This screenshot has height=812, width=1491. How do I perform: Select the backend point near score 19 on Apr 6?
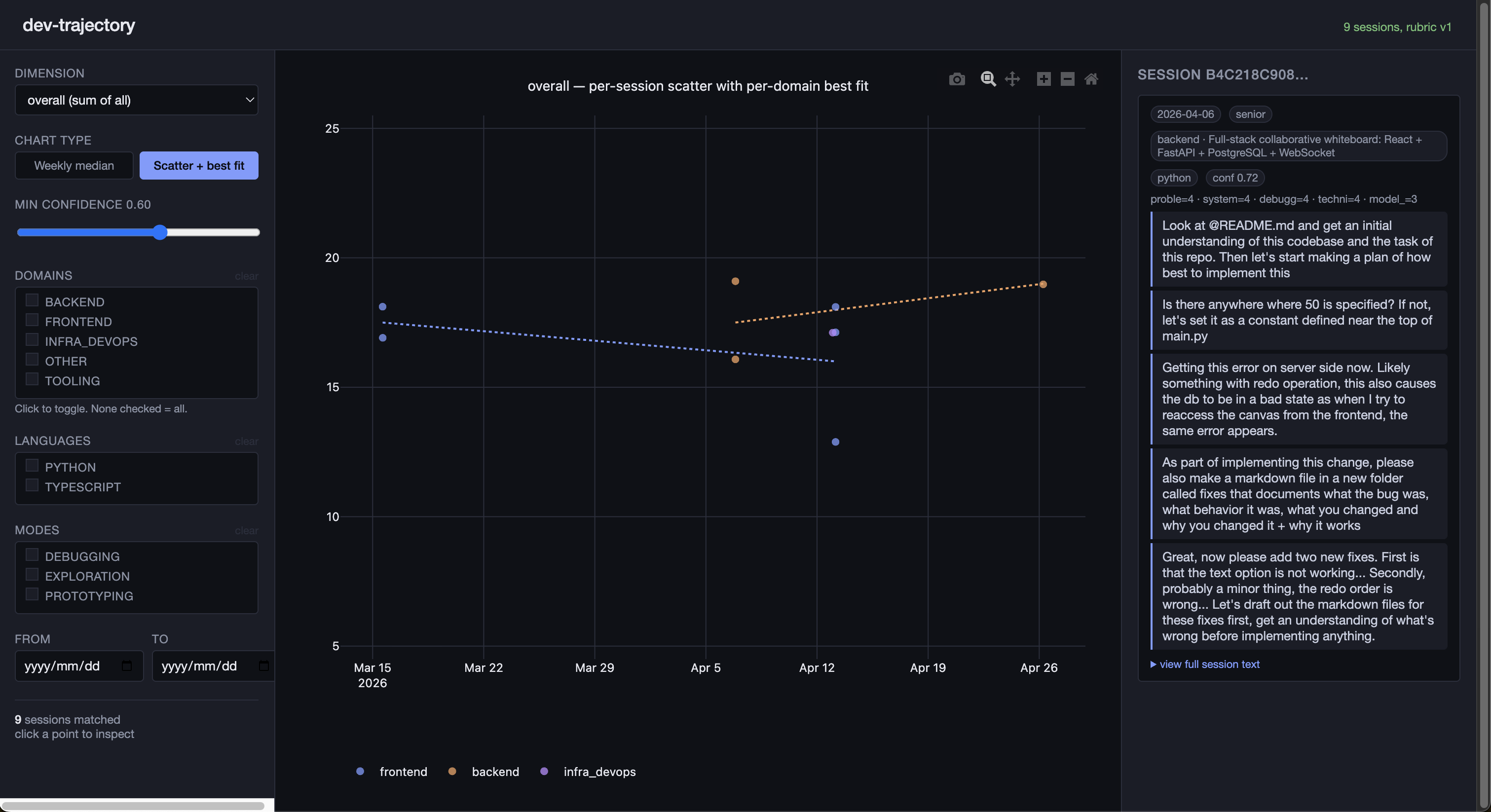[x=735, y=281]
